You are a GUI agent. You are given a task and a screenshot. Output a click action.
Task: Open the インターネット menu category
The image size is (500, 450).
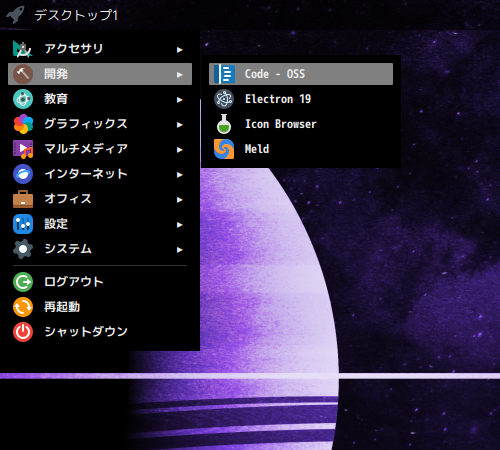tap(100, 174)
